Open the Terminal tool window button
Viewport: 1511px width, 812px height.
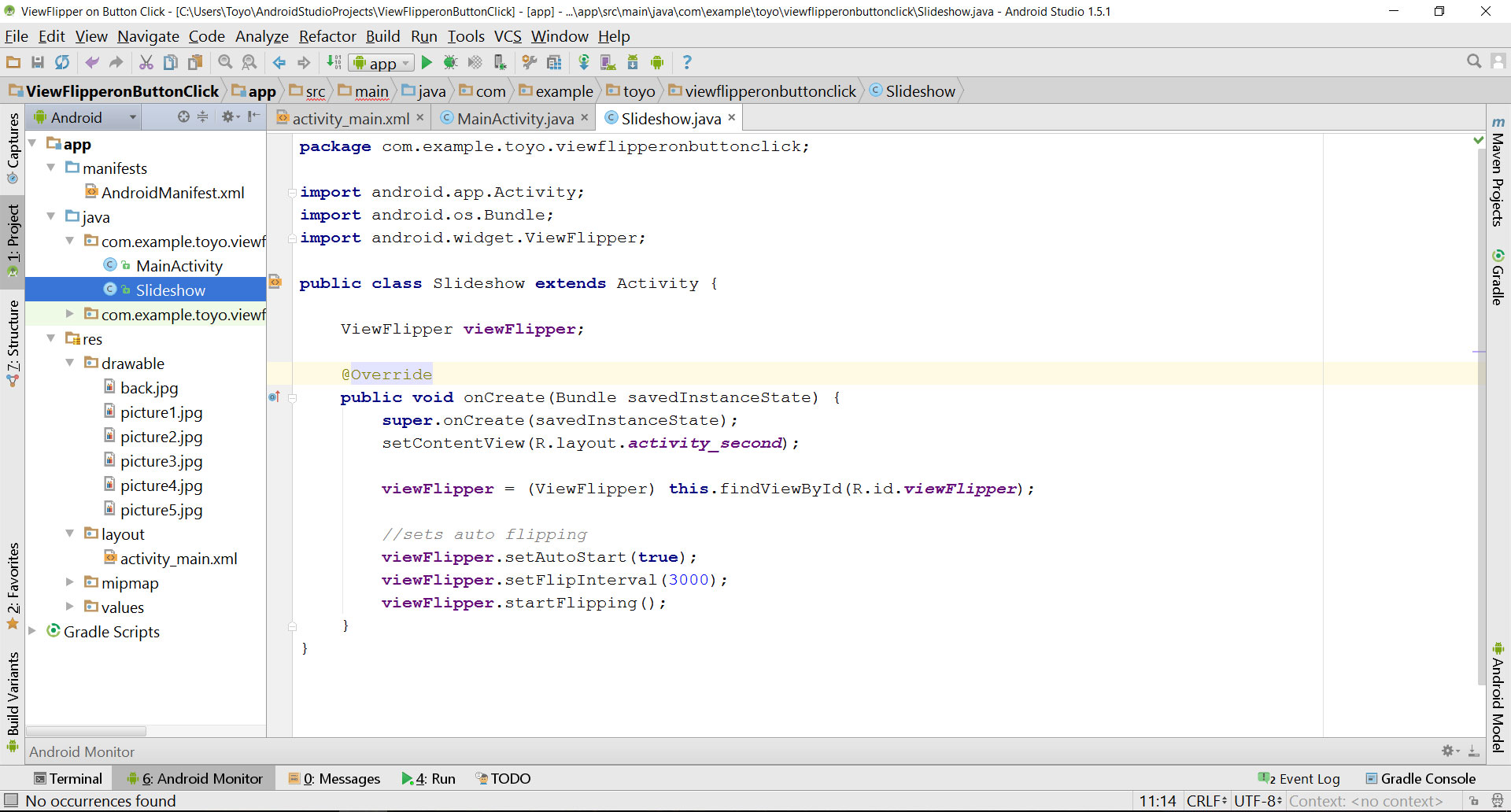pos(68,778)
